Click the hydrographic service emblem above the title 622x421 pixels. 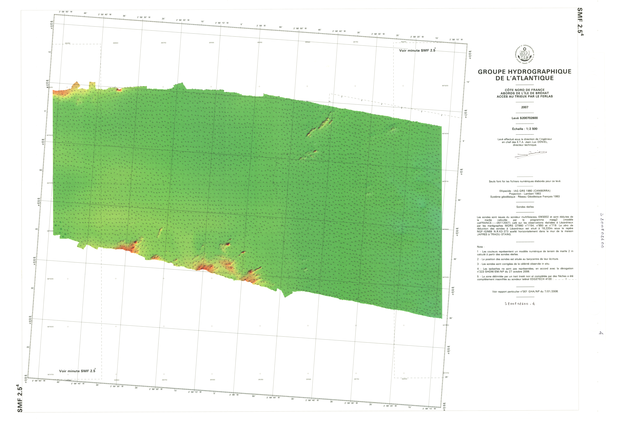(x=524, y=54)
